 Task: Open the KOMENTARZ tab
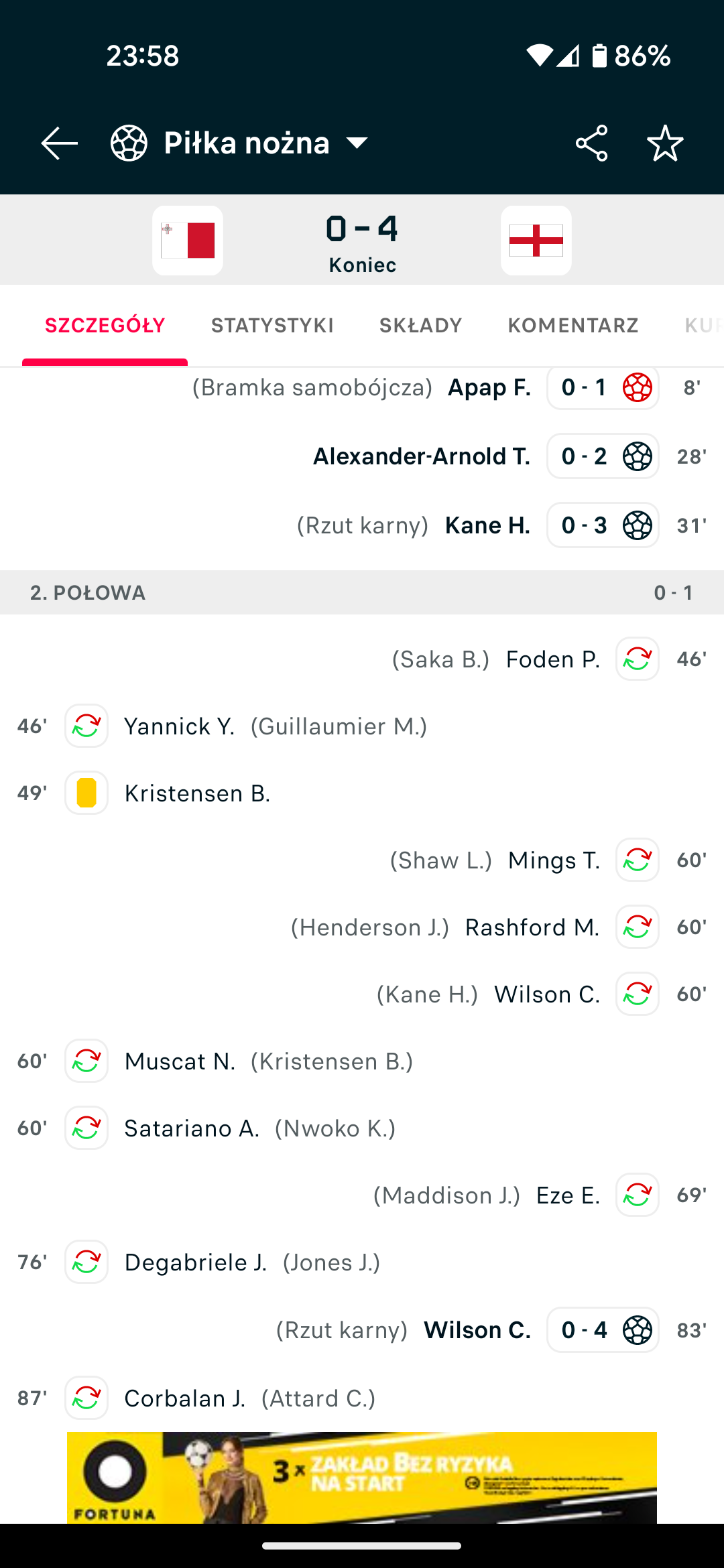click(x=573, y=326)
